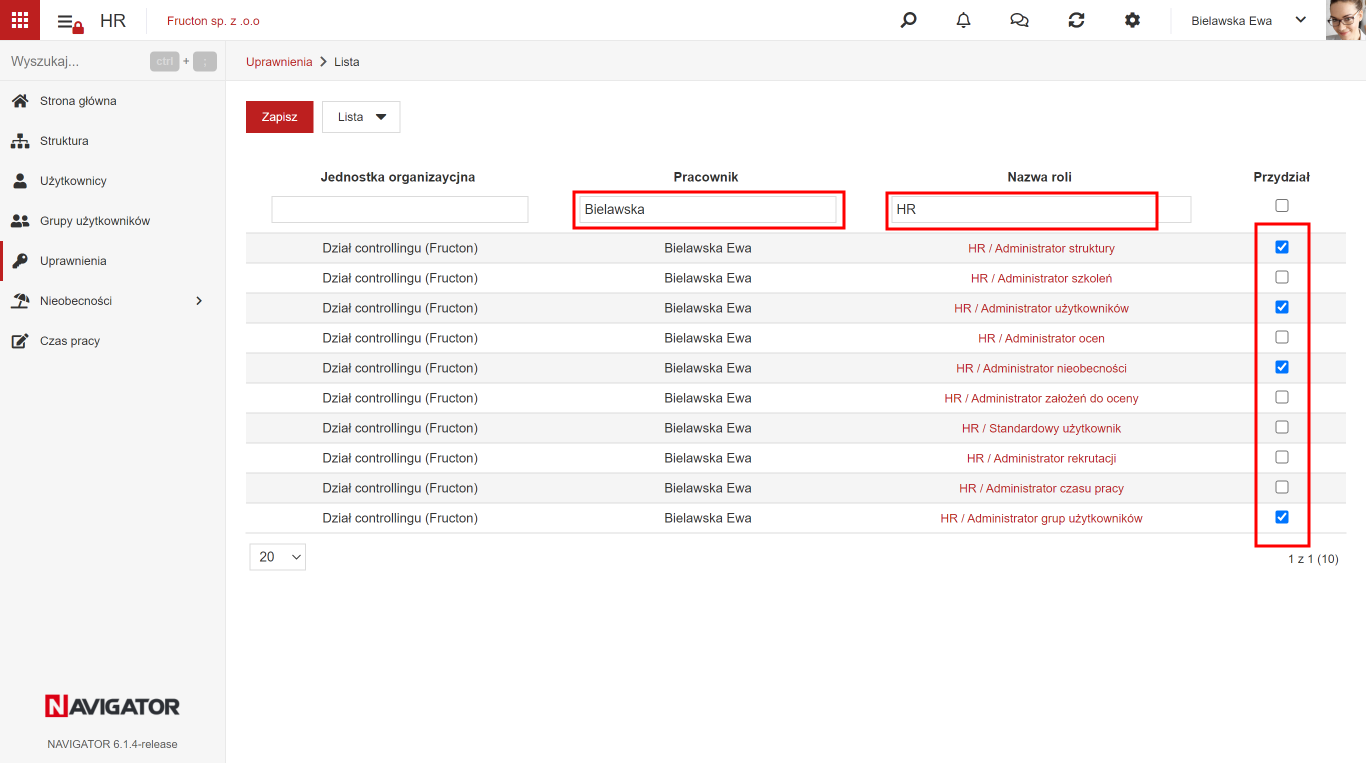Open the page size dropdown showing 20
This screenshot has height=763, width=1366.
(277, 557)
